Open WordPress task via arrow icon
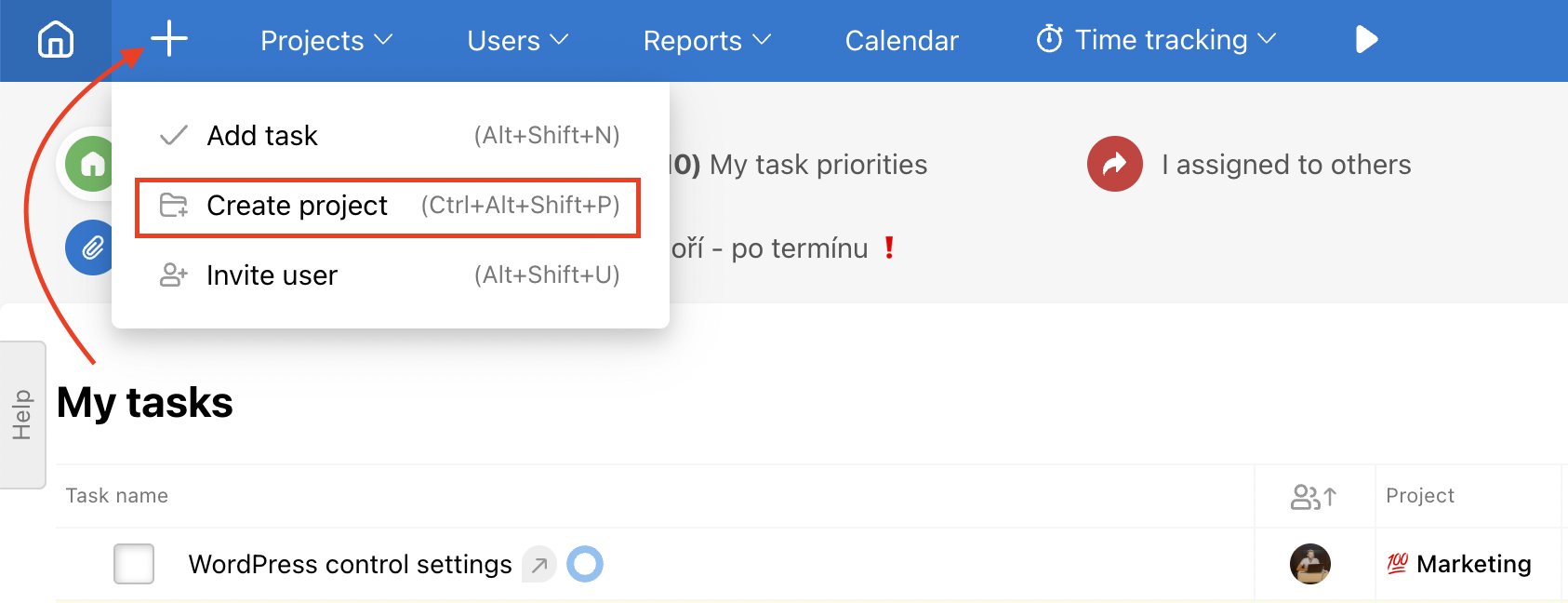This screenshot has width=1568, height=603. tap(539, 564)
